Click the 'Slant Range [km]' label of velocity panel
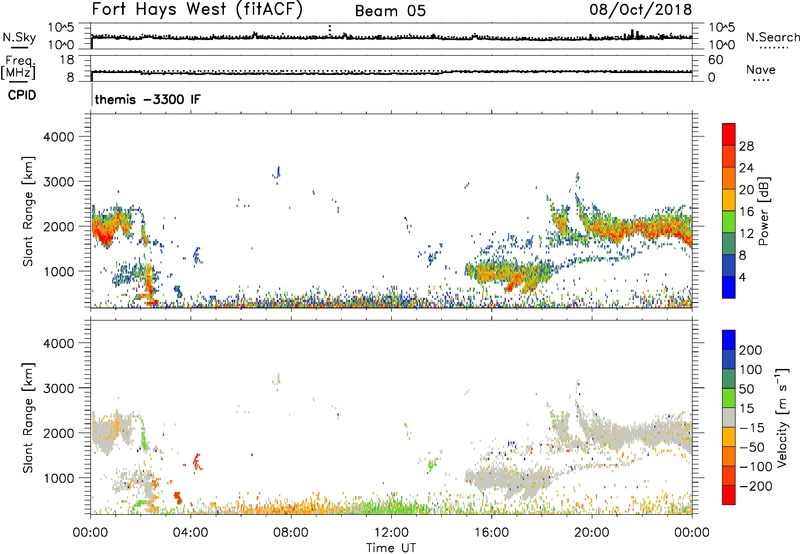The image size is (800, 554). pos(28,417)
